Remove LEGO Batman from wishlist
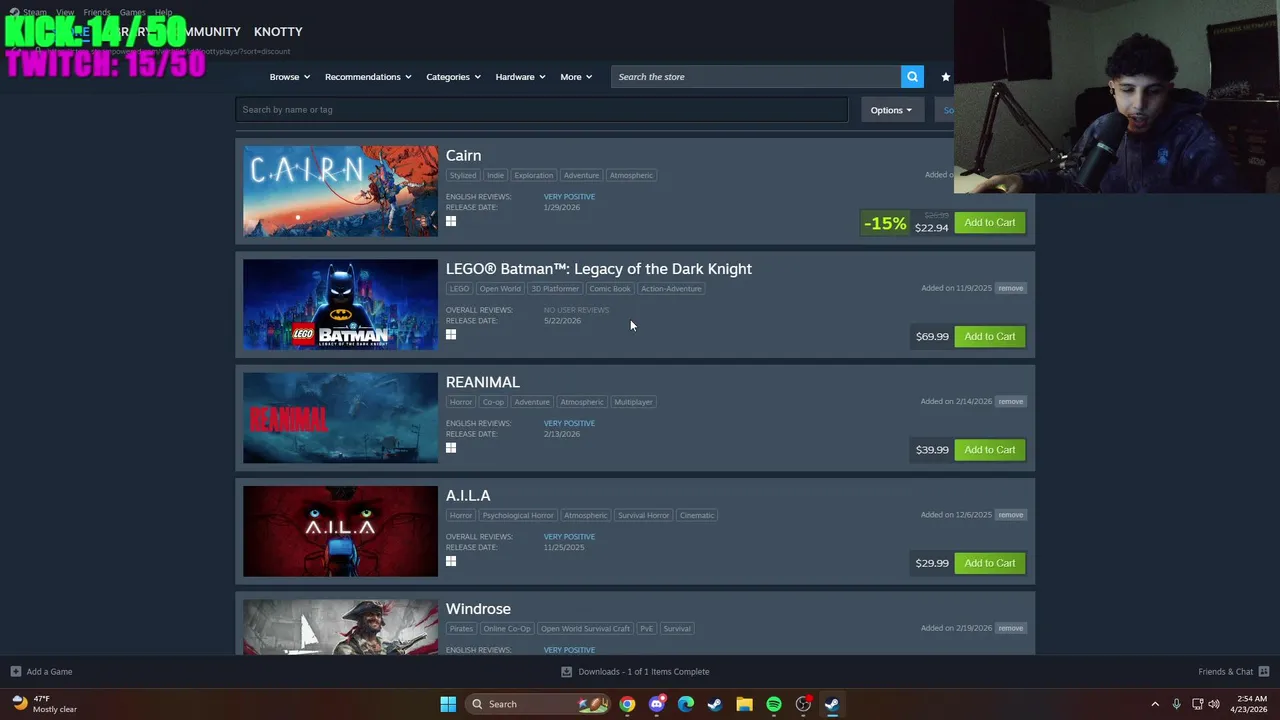This screenshot has height=720, width=1280. [1010, 288]
